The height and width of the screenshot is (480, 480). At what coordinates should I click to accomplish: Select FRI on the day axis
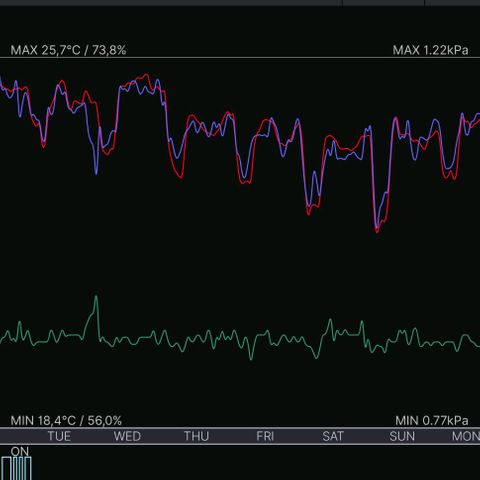[265, 436]
